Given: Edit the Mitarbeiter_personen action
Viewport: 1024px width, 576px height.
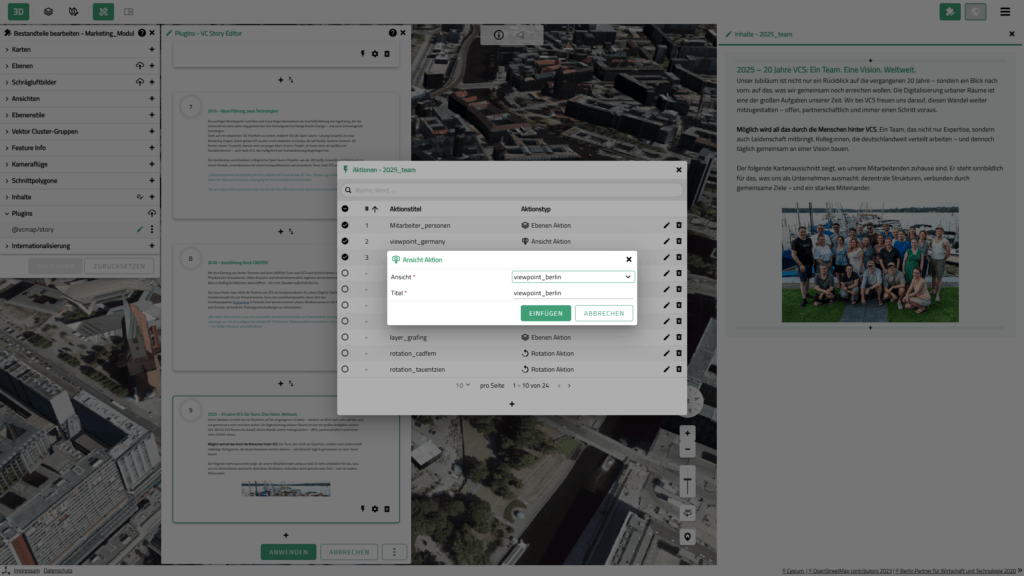Looking at the screenshot, I should (x=666, y=225).
